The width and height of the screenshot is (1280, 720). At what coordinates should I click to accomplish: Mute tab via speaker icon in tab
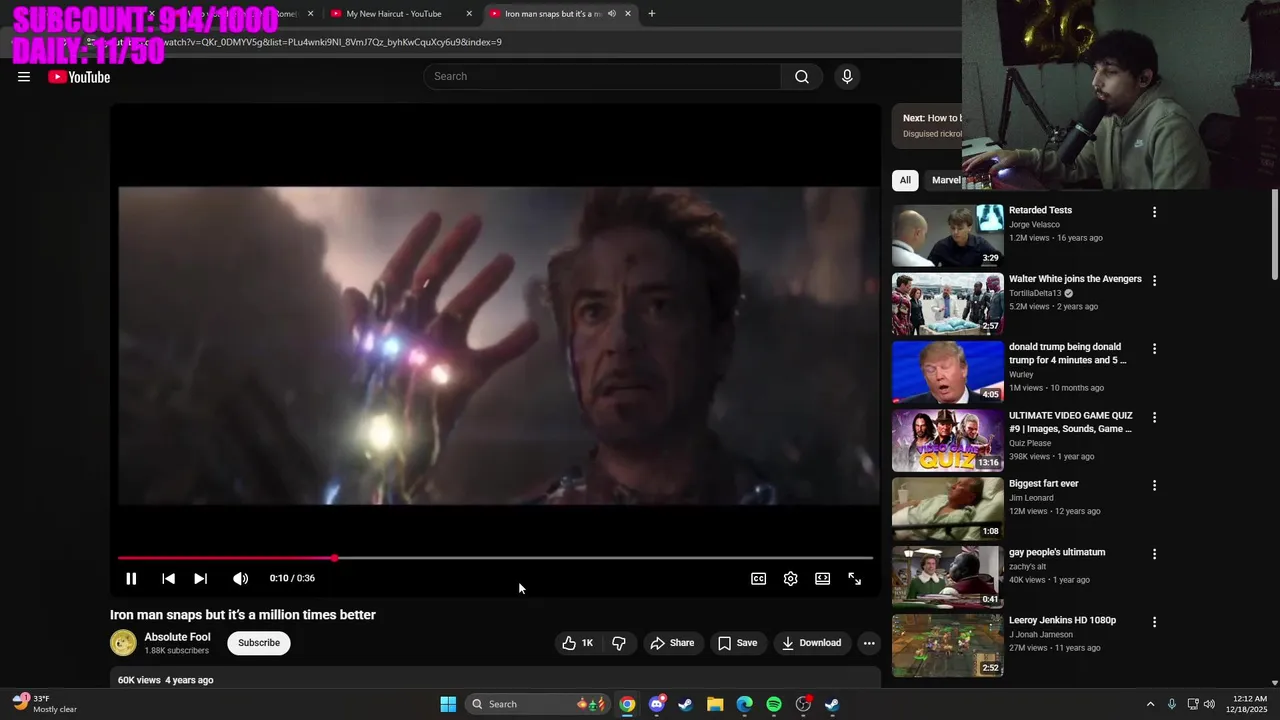[x=611, y=14]
